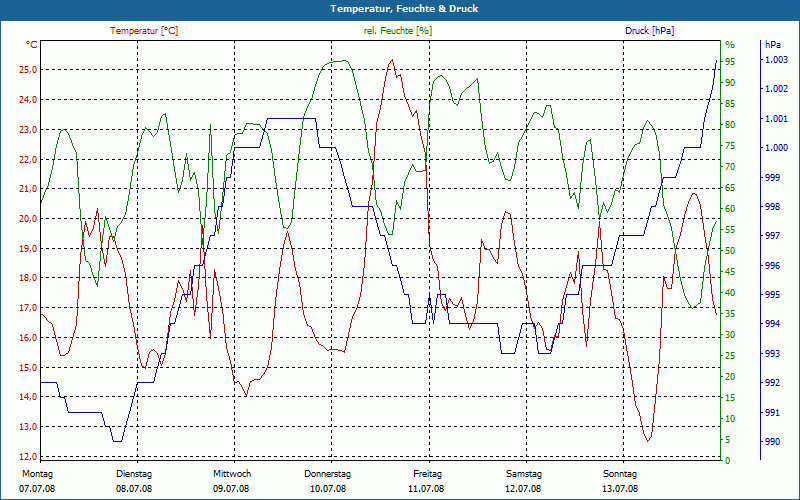Click the '95' humidity axis value

pos(730,61)
